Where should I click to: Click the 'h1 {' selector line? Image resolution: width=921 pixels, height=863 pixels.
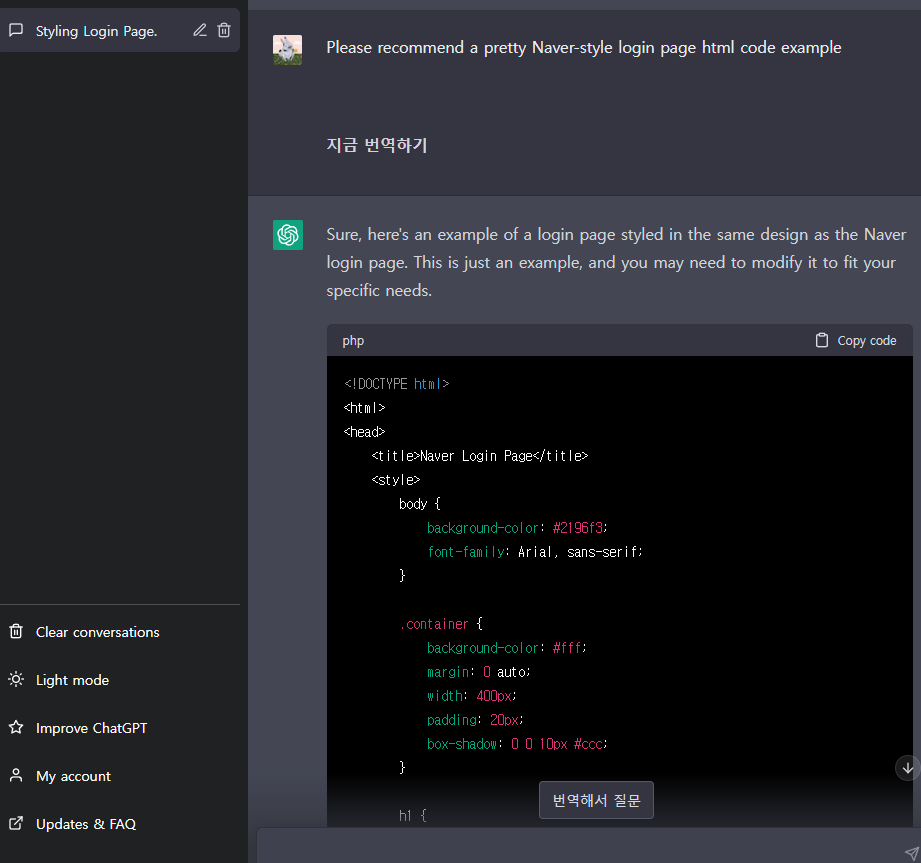coord(412,815)
